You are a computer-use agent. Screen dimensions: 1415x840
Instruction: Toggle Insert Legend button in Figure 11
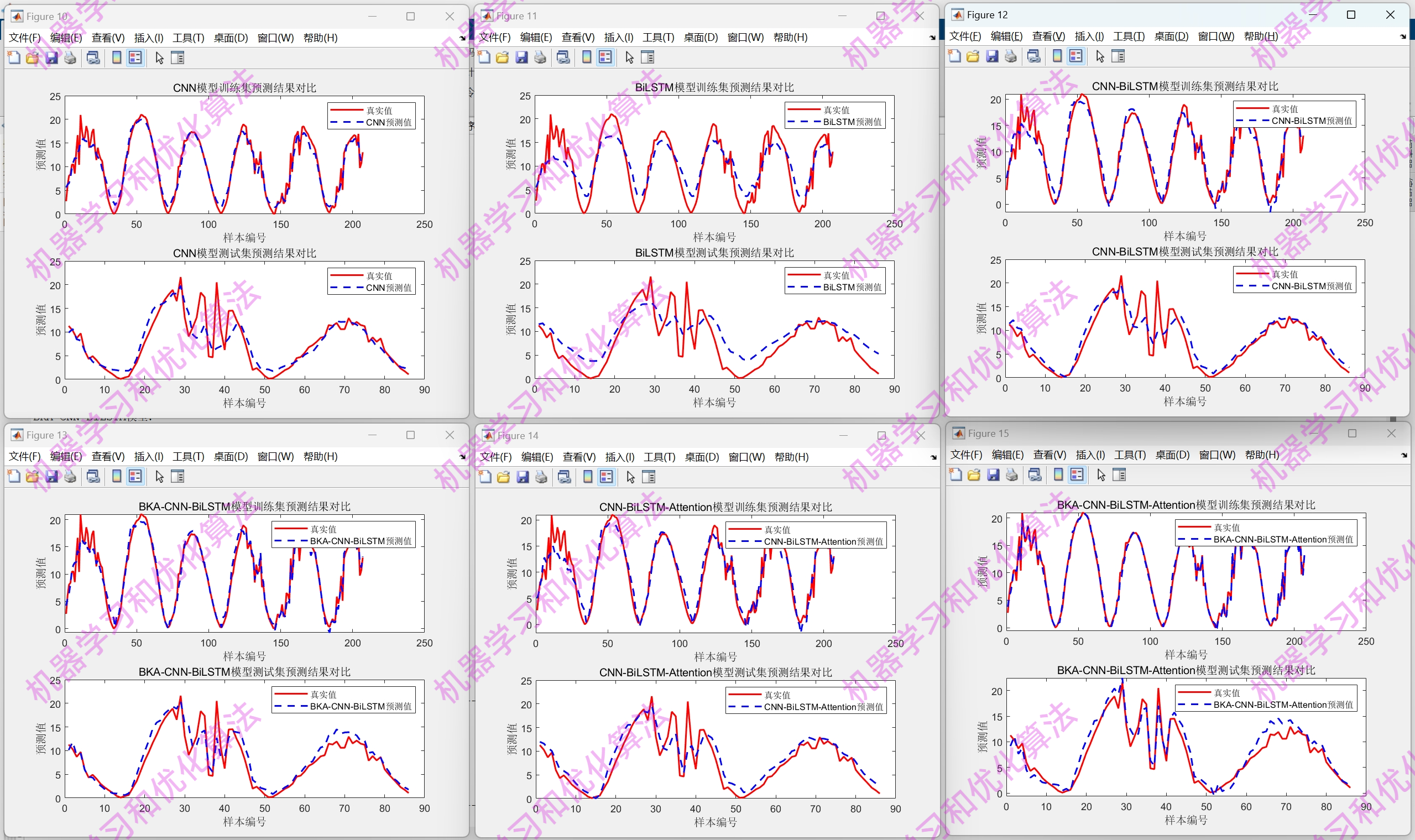tap(605, 57)
